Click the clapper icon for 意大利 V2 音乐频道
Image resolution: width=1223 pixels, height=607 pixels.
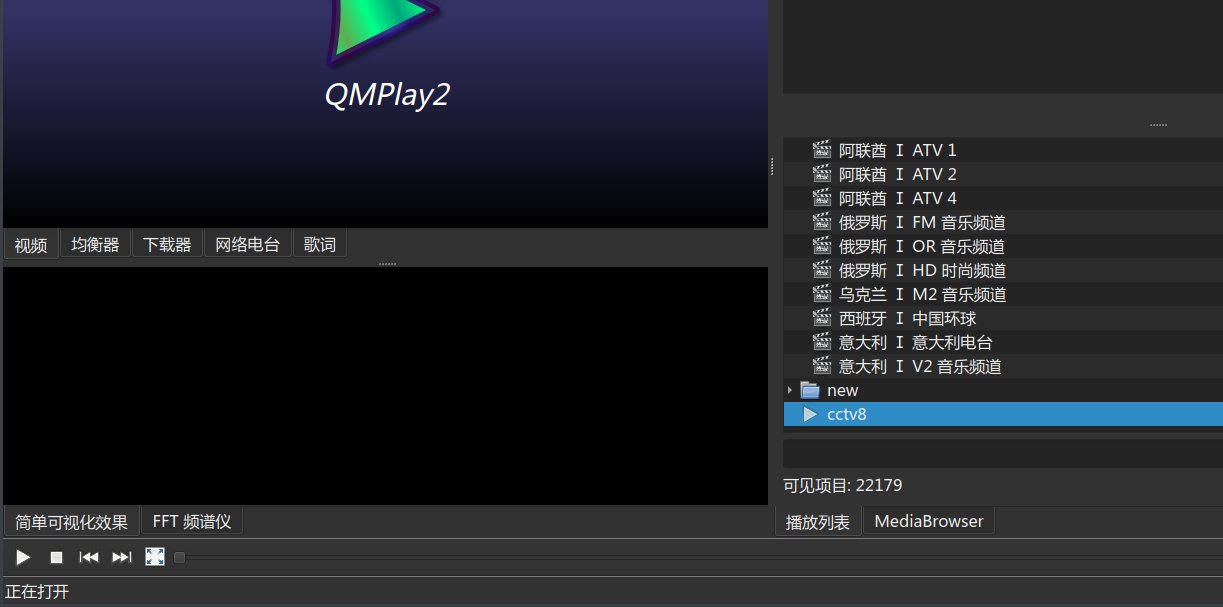pyautogui.click(x=822, y=366)
